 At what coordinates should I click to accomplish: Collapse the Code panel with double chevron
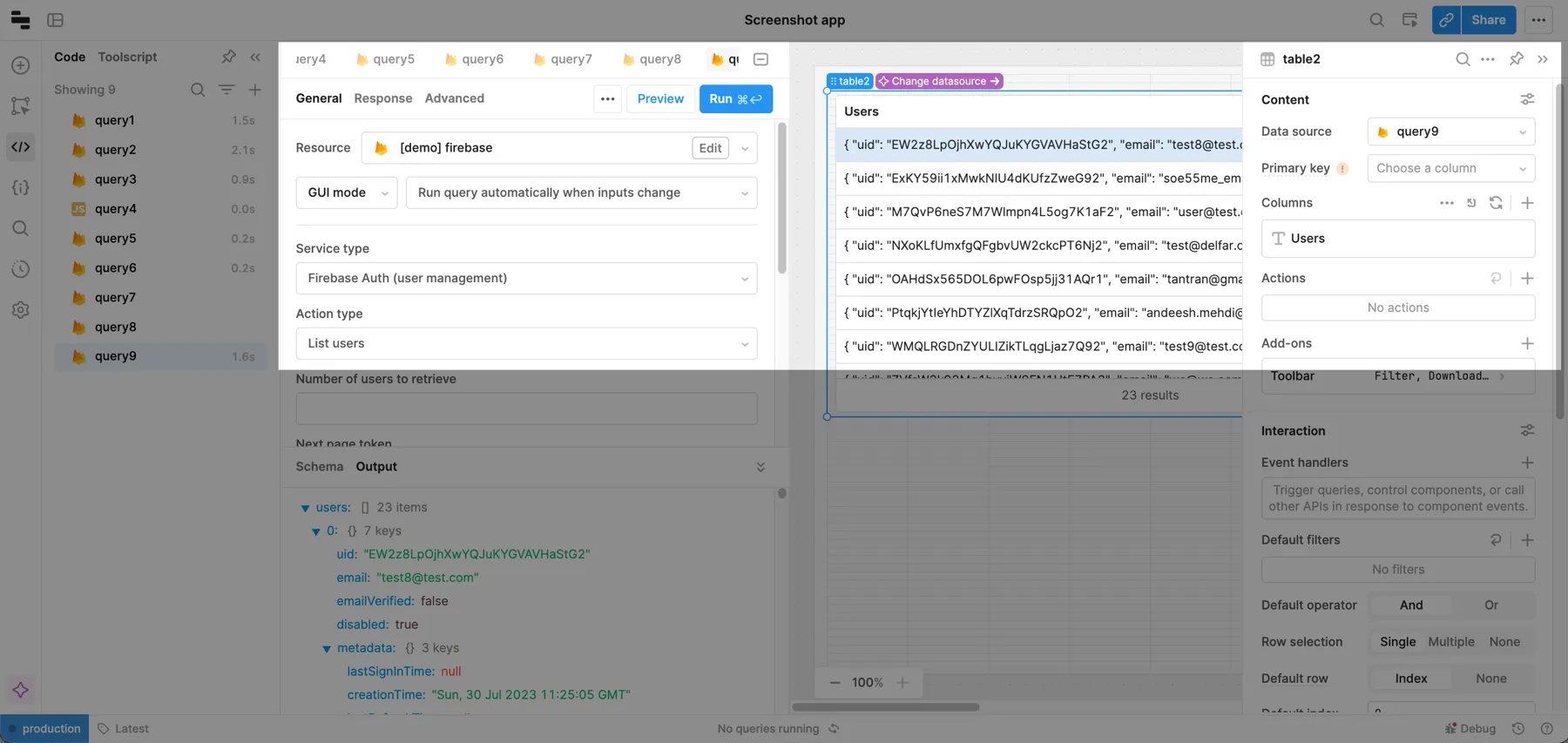(x=255, y=57)
